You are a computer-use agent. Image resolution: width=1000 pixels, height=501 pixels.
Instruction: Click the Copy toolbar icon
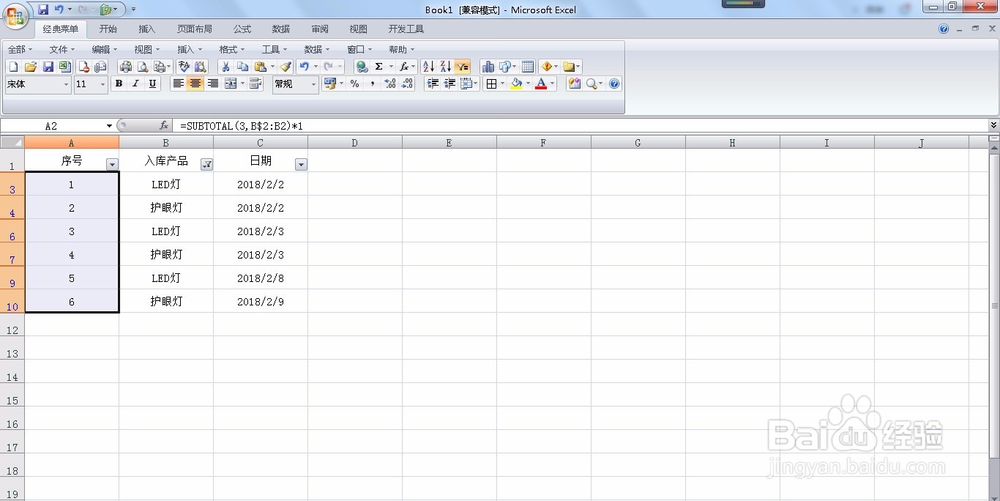(x=242, y=66)
